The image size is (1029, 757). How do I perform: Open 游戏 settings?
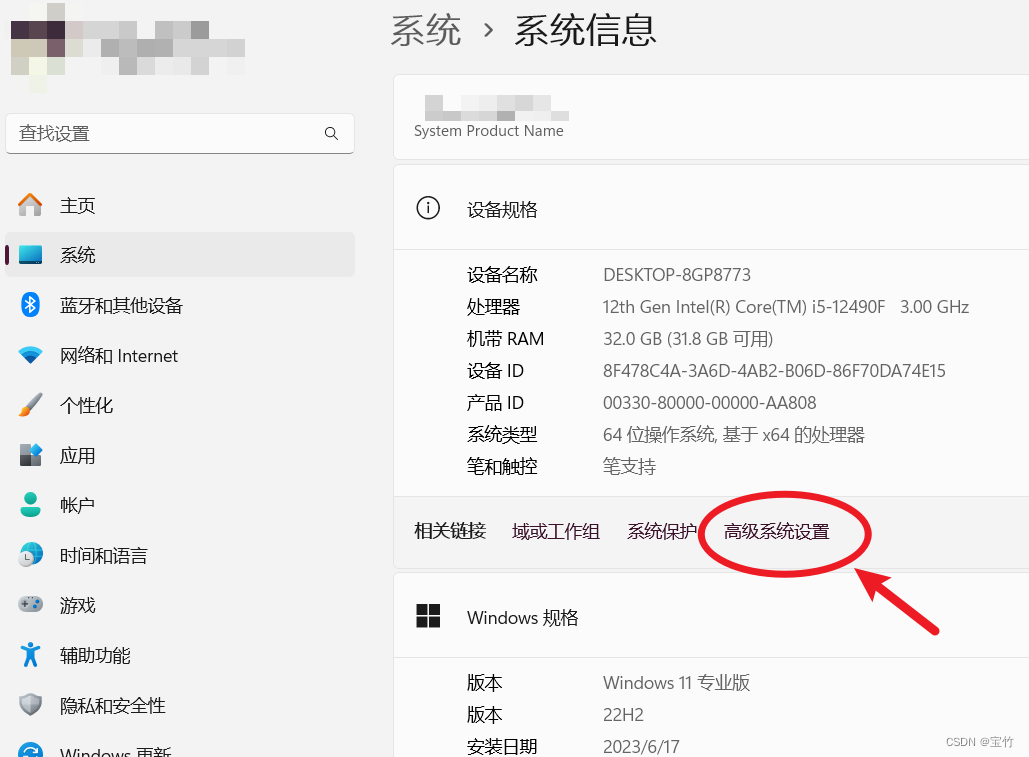(180, 605)
